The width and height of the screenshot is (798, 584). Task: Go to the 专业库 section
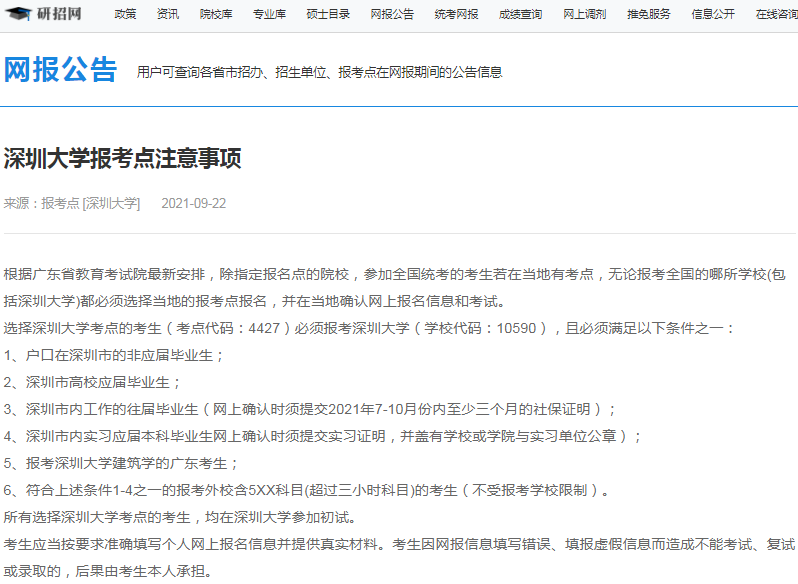pyautogui.click(x=270, y=14)
